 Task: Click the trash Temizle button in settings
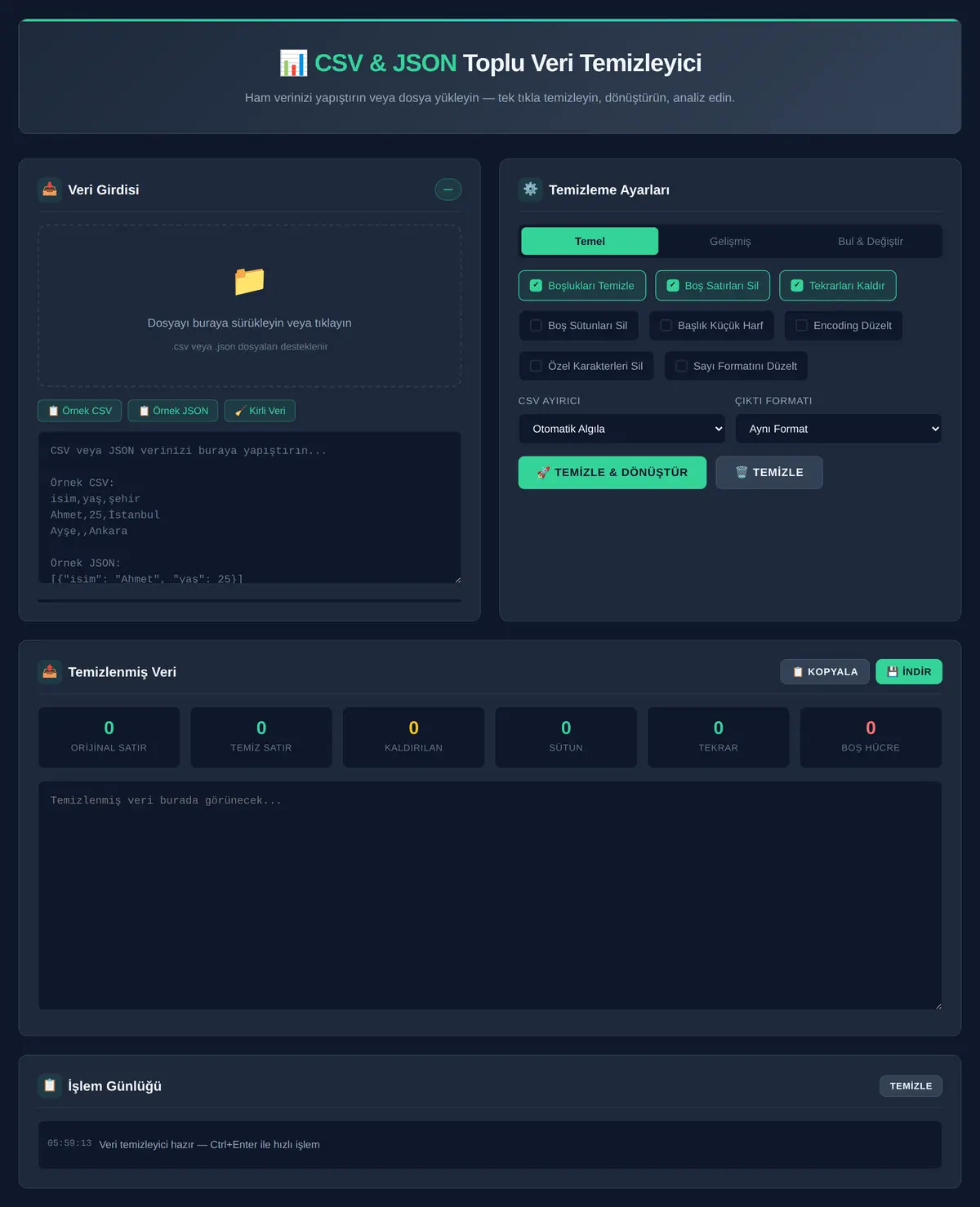[x=769, y=473]
